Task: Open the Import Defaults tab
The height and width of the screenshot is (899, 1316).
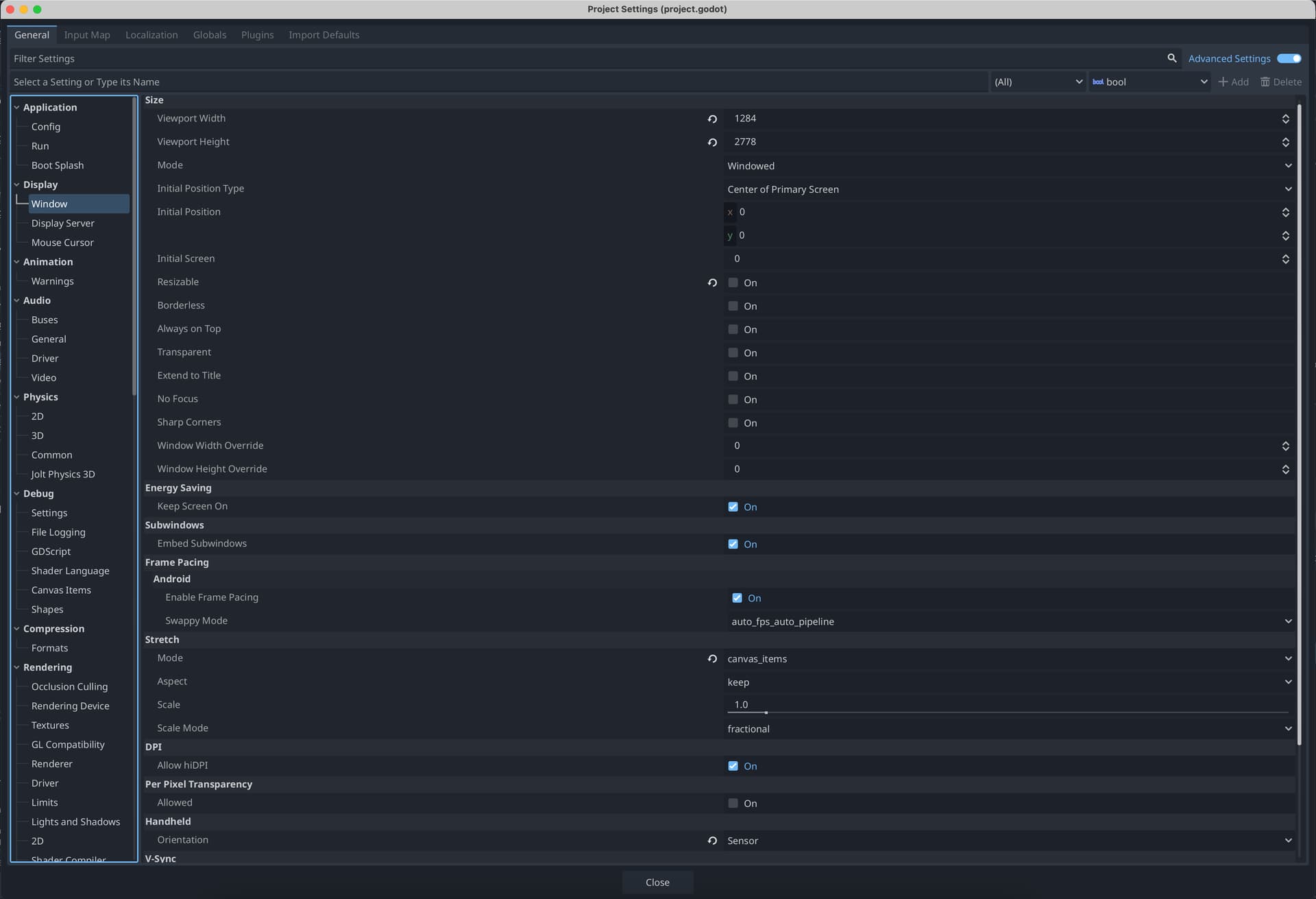Action: tap(324, 35)
